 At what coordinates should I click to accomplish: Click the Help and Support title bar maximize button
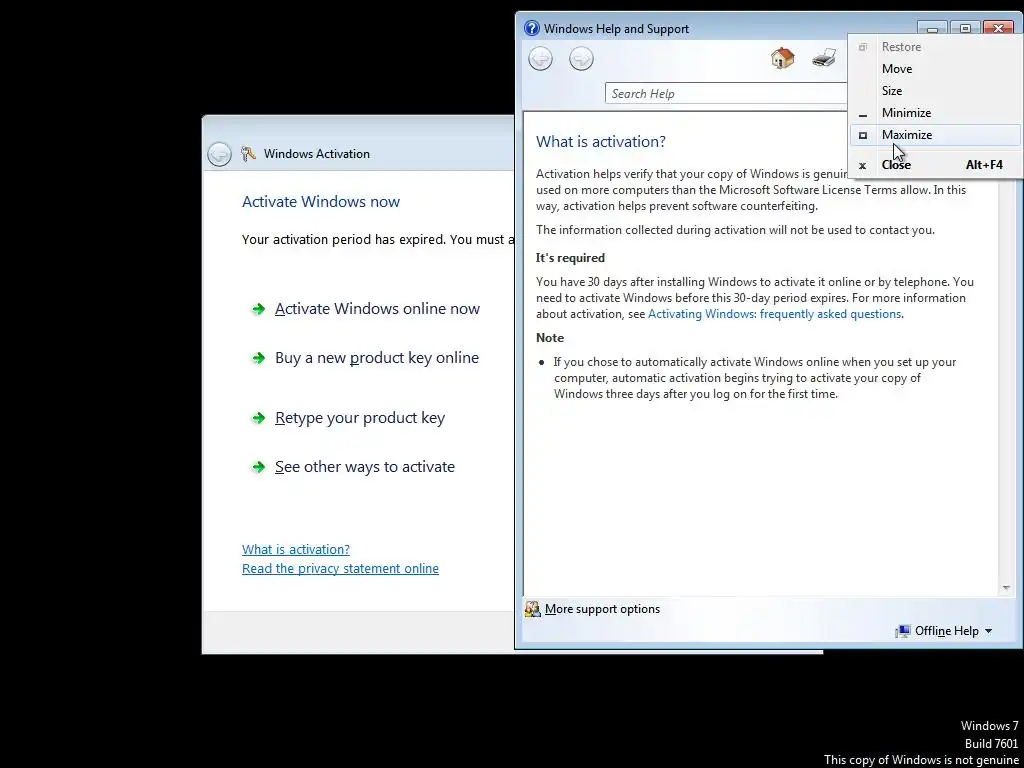pos(965,28)
